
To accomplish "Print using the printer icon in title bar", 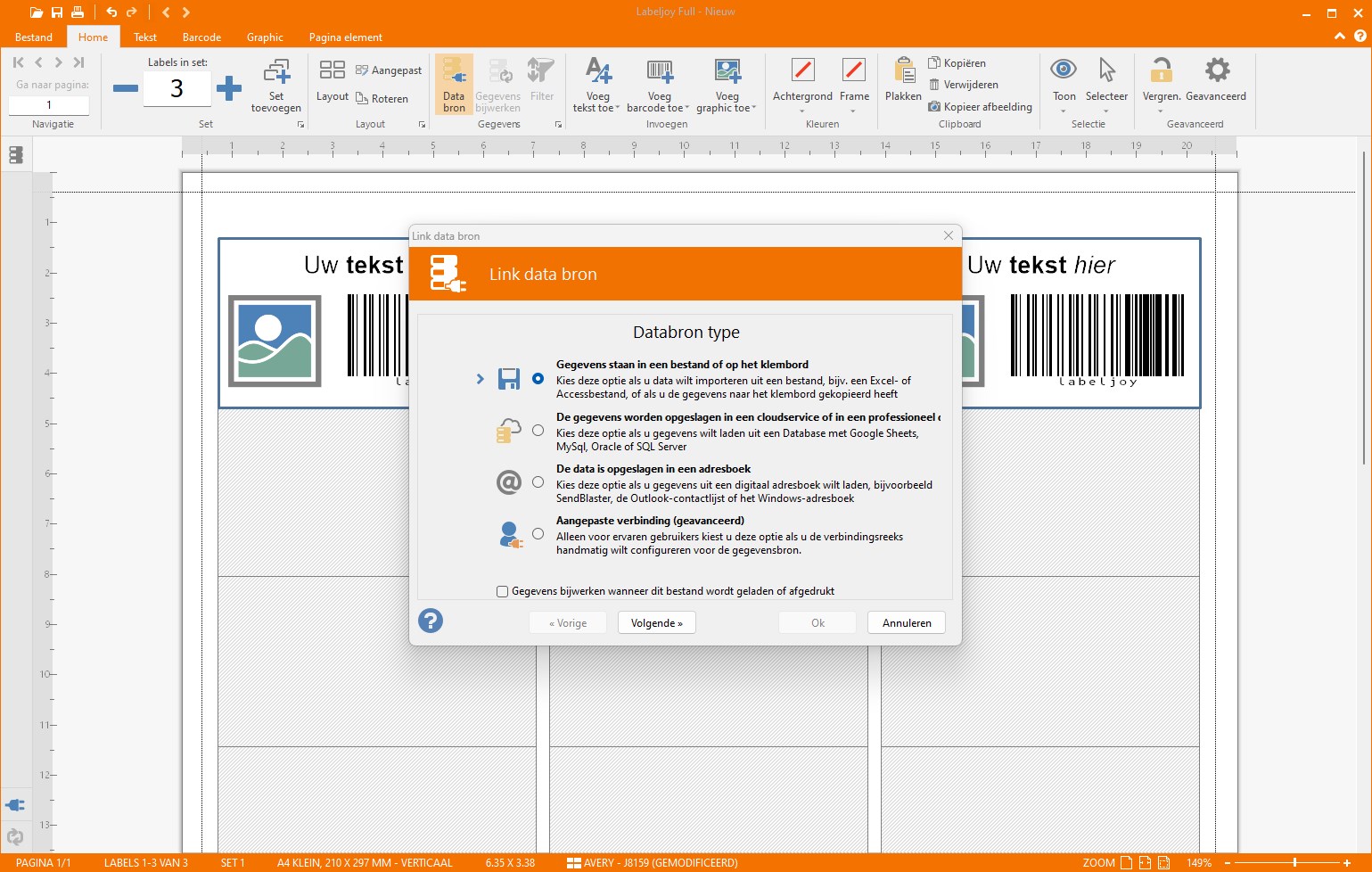I will [x=78, y=12].
